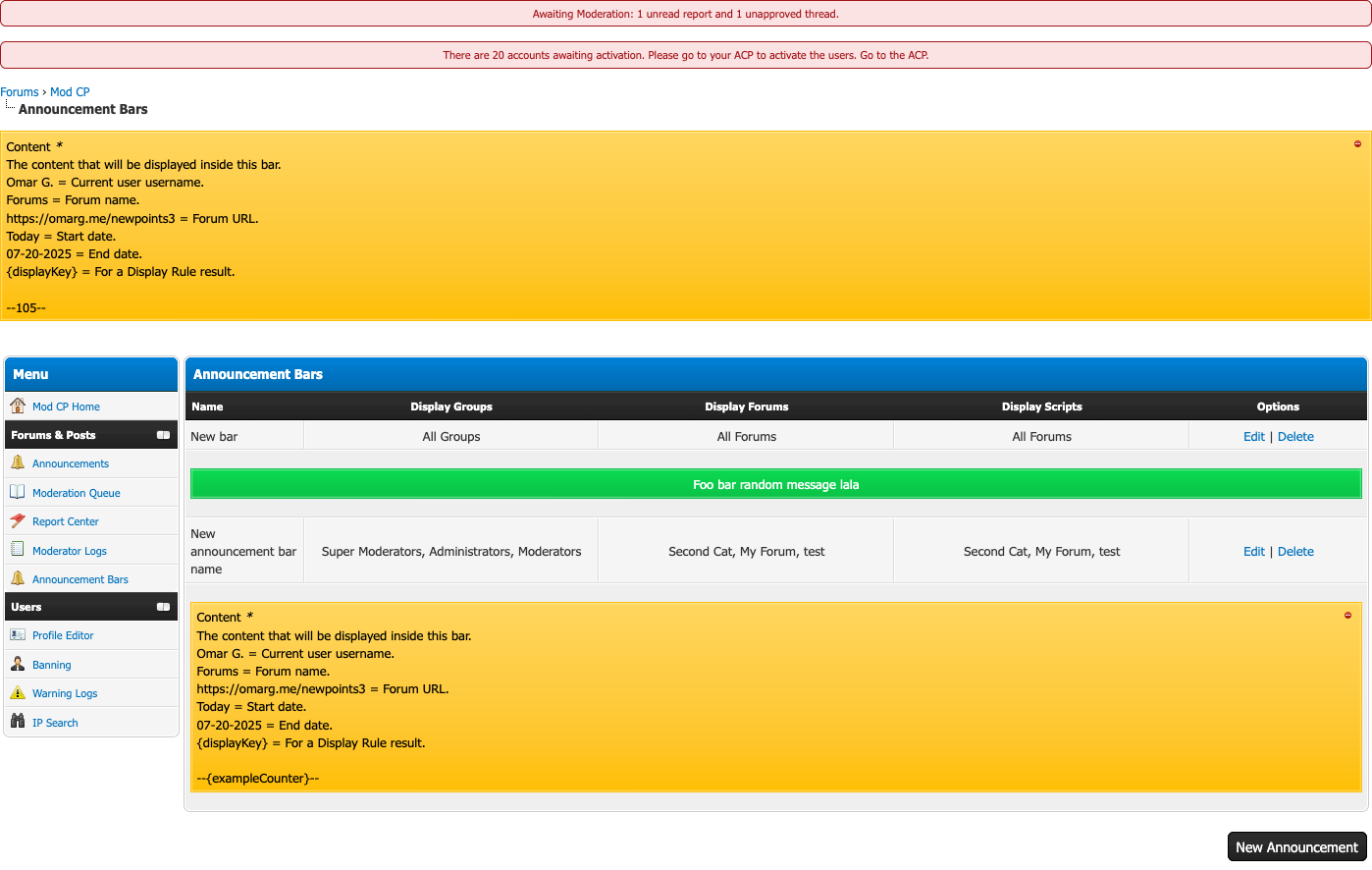Screen dimensions: 1372x870
Task: Click the bell icon next to Announcements
Action: (18, 462)
